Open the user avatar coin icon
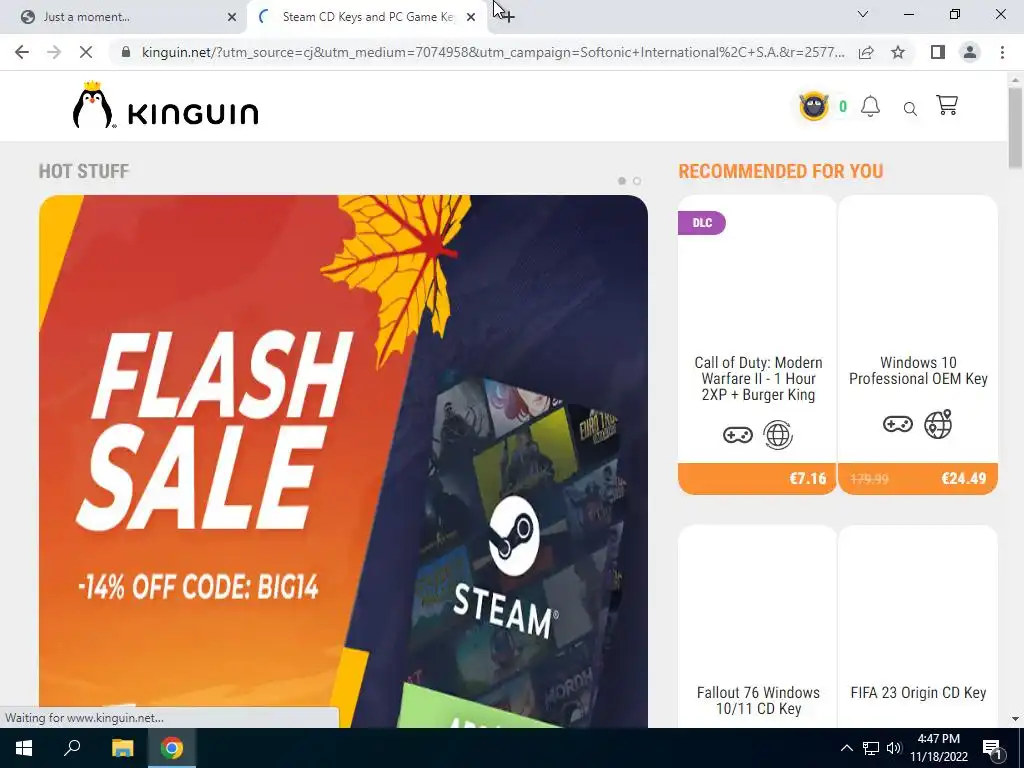Viewport: 1024px width, 768px height. pos(814,106)
